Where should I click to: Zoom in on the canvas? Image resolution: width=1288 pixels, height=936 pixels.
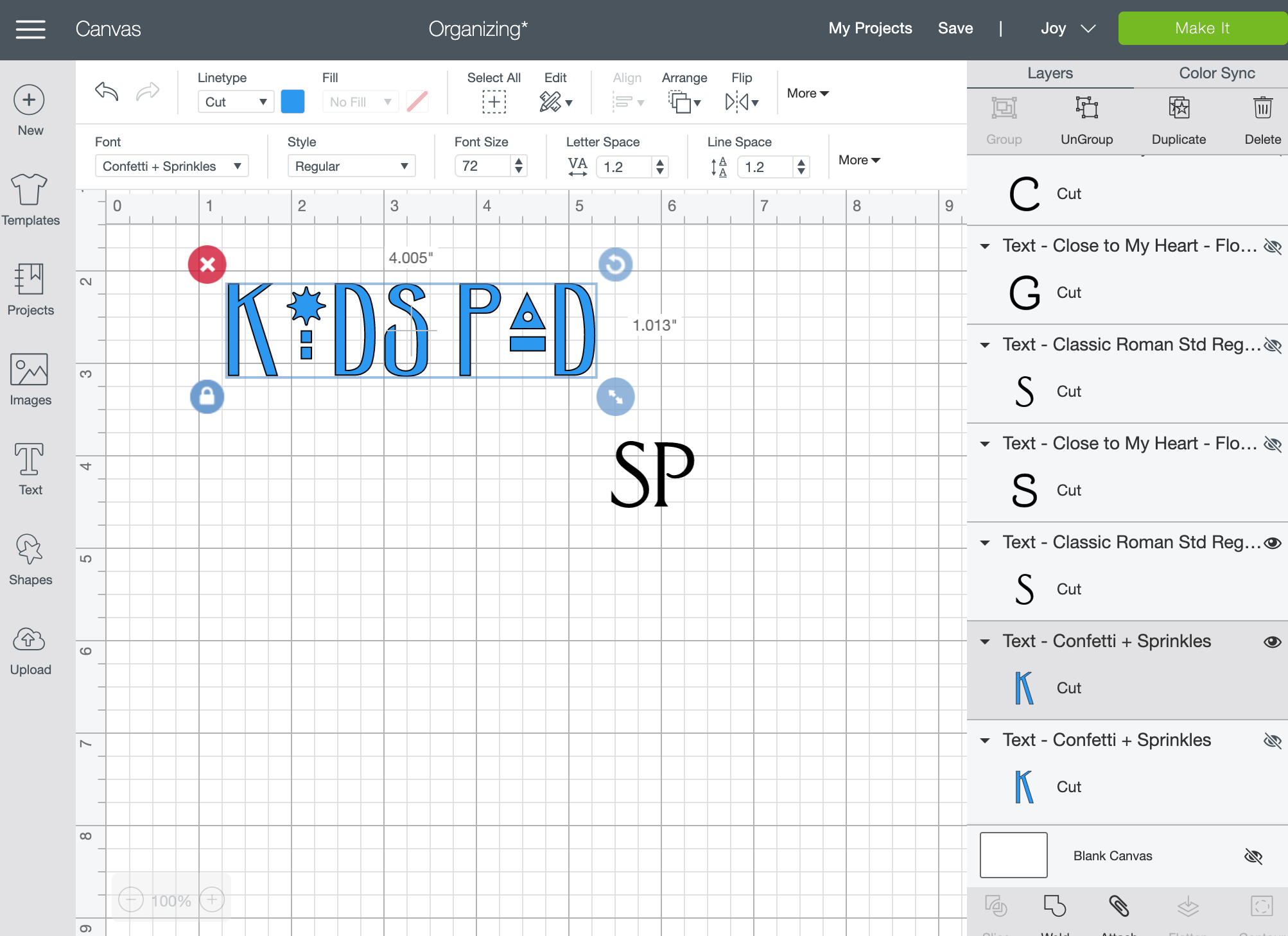point(212,899)
